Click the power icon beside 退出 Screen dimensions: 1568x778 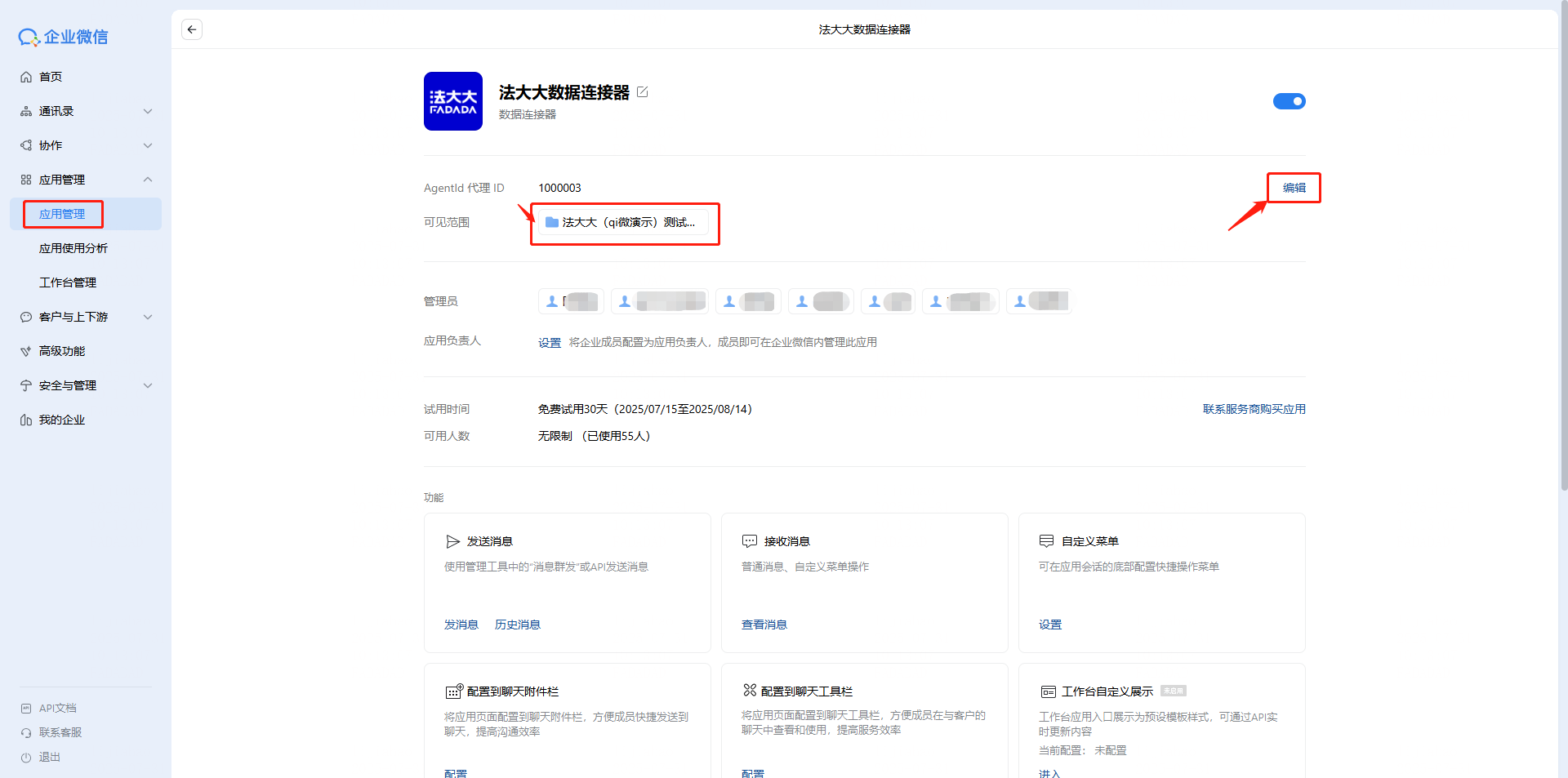pyautogui.click(x=26, y=758)
